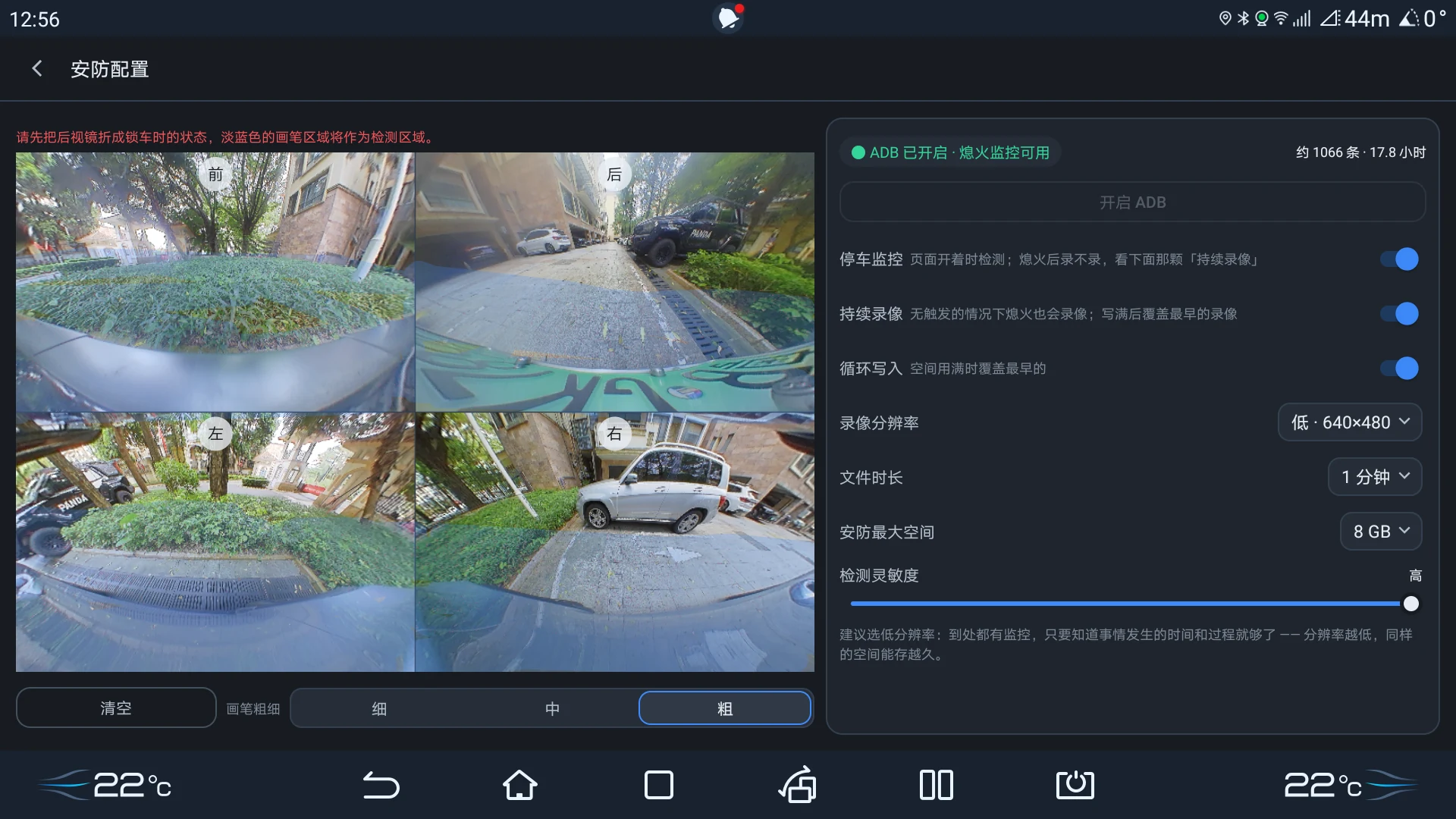Tap the cellular signal bars icon
This screenshot has height=819, width=1456.
pos(1302,18)
